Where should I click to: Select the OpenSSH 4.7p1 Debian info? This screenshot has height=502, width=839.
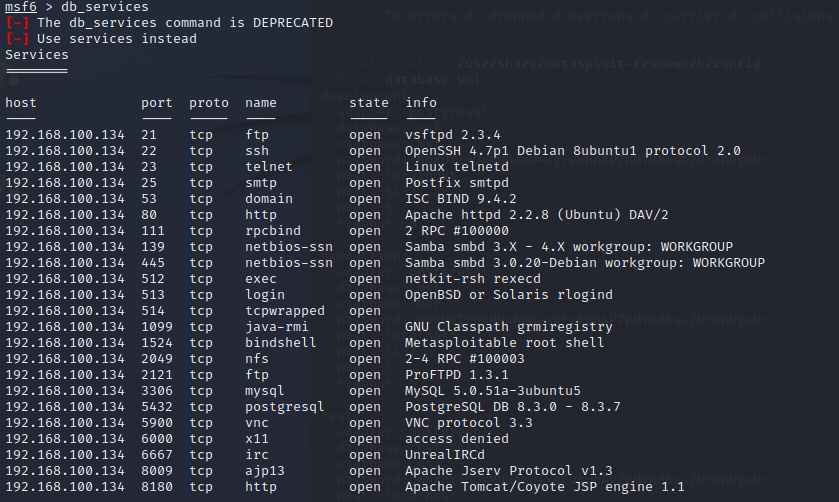[x=573, y=151]
